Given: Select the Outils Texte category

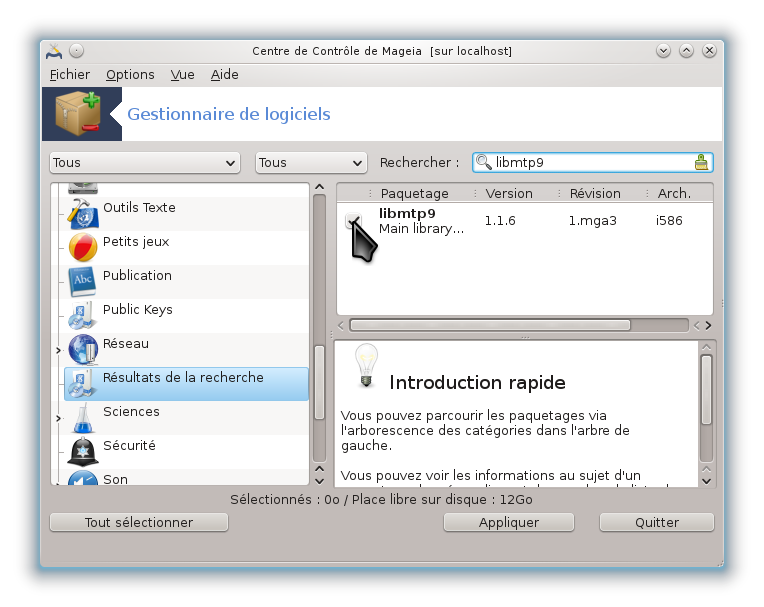Looking at the screenshot, I should pos(139,208).
